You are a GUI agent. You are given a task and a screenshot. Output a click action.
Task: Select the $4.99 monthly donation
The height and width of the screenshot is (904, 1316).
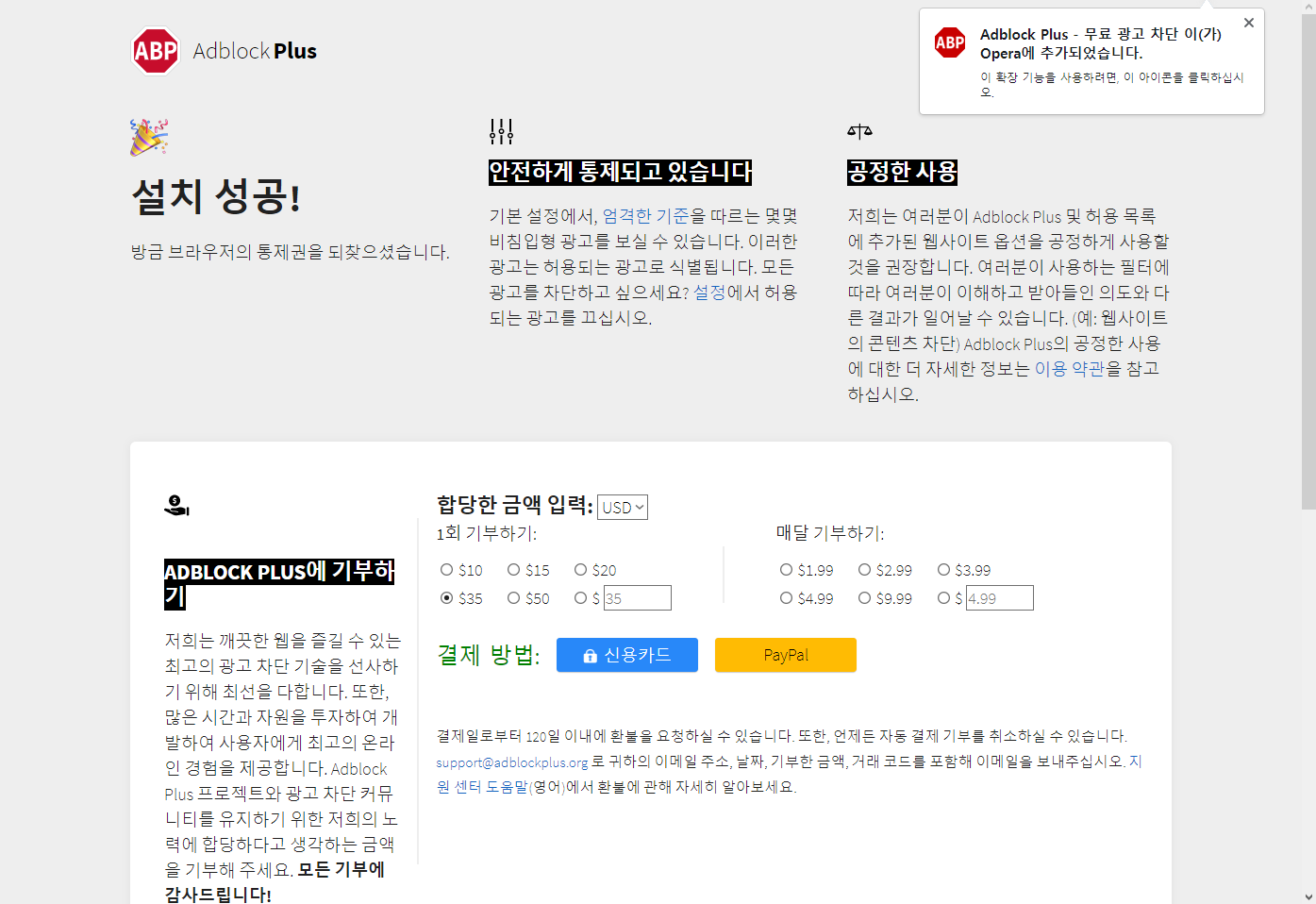click(x=786, y=597)
